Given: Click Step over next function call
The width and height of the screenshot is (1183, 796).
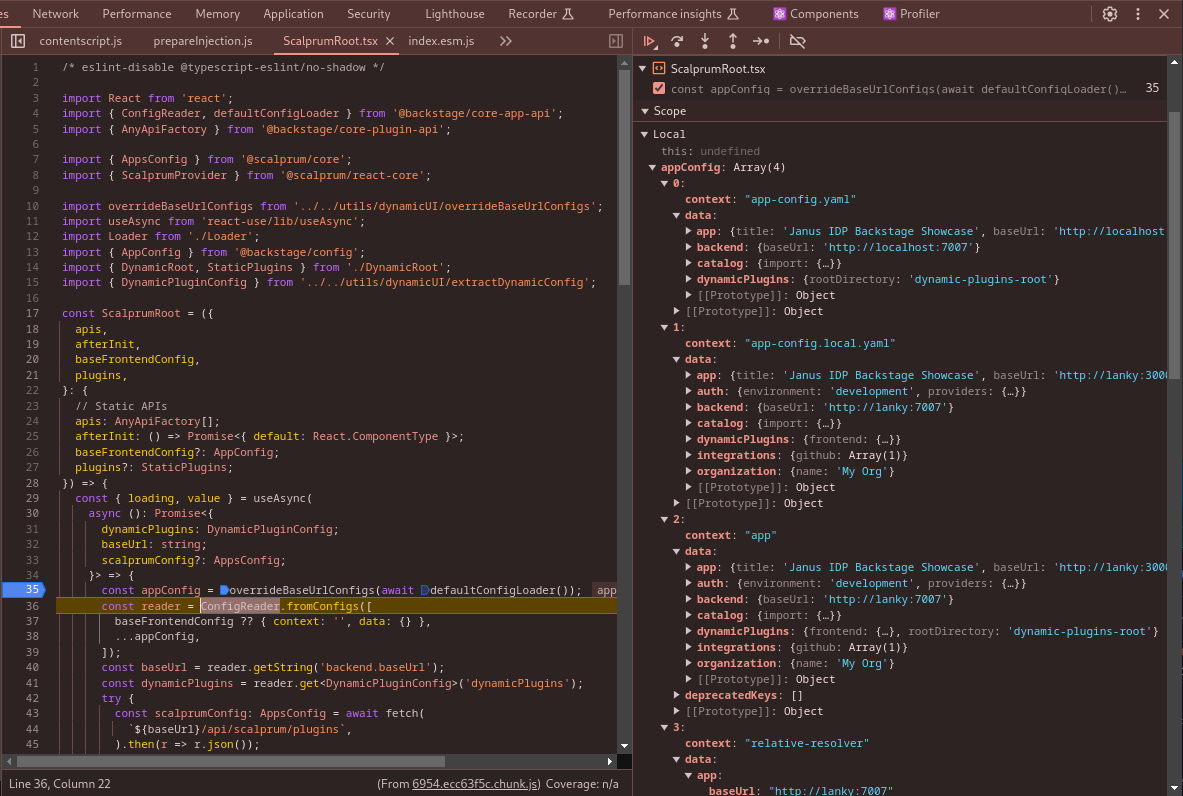Looking at the screenshot, I should coord(677,41).
